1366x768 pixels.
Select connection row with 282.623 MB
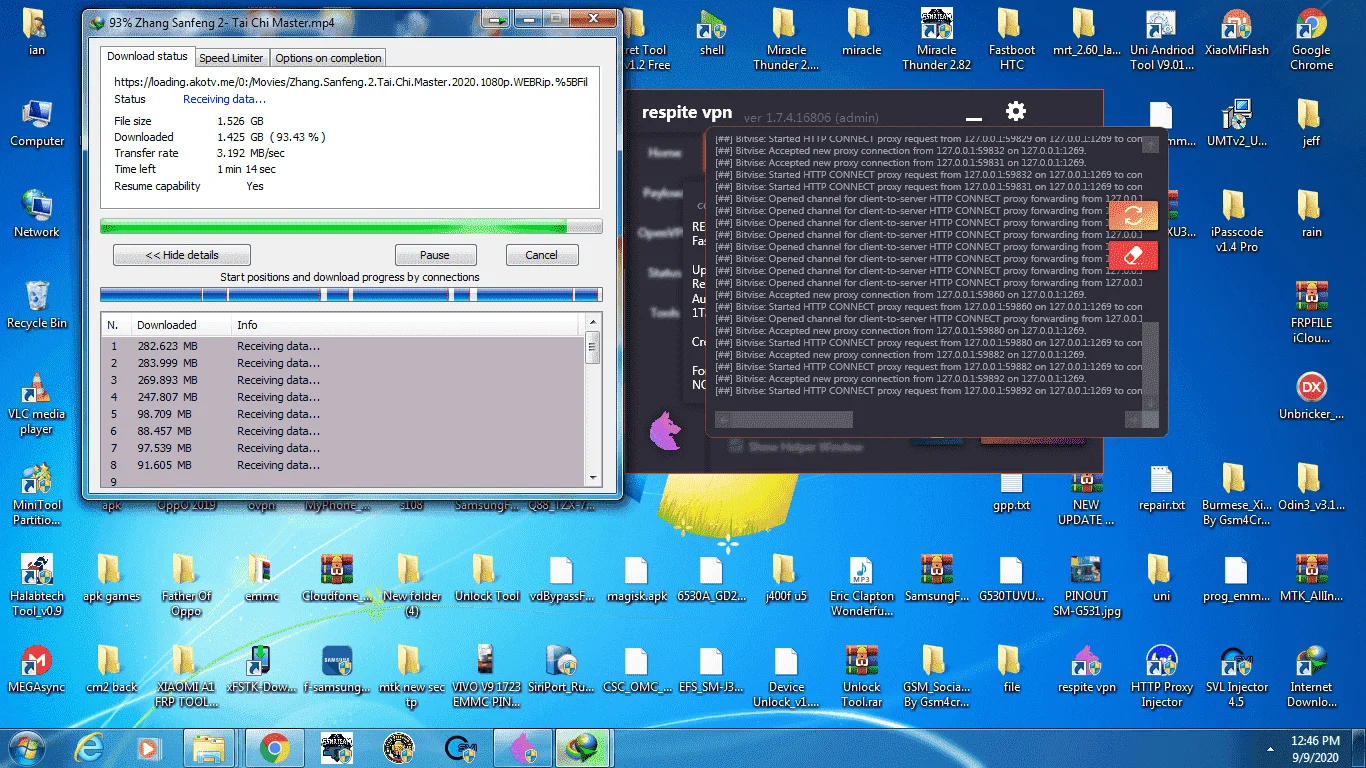pyautogui.click(x=343, y=346)
